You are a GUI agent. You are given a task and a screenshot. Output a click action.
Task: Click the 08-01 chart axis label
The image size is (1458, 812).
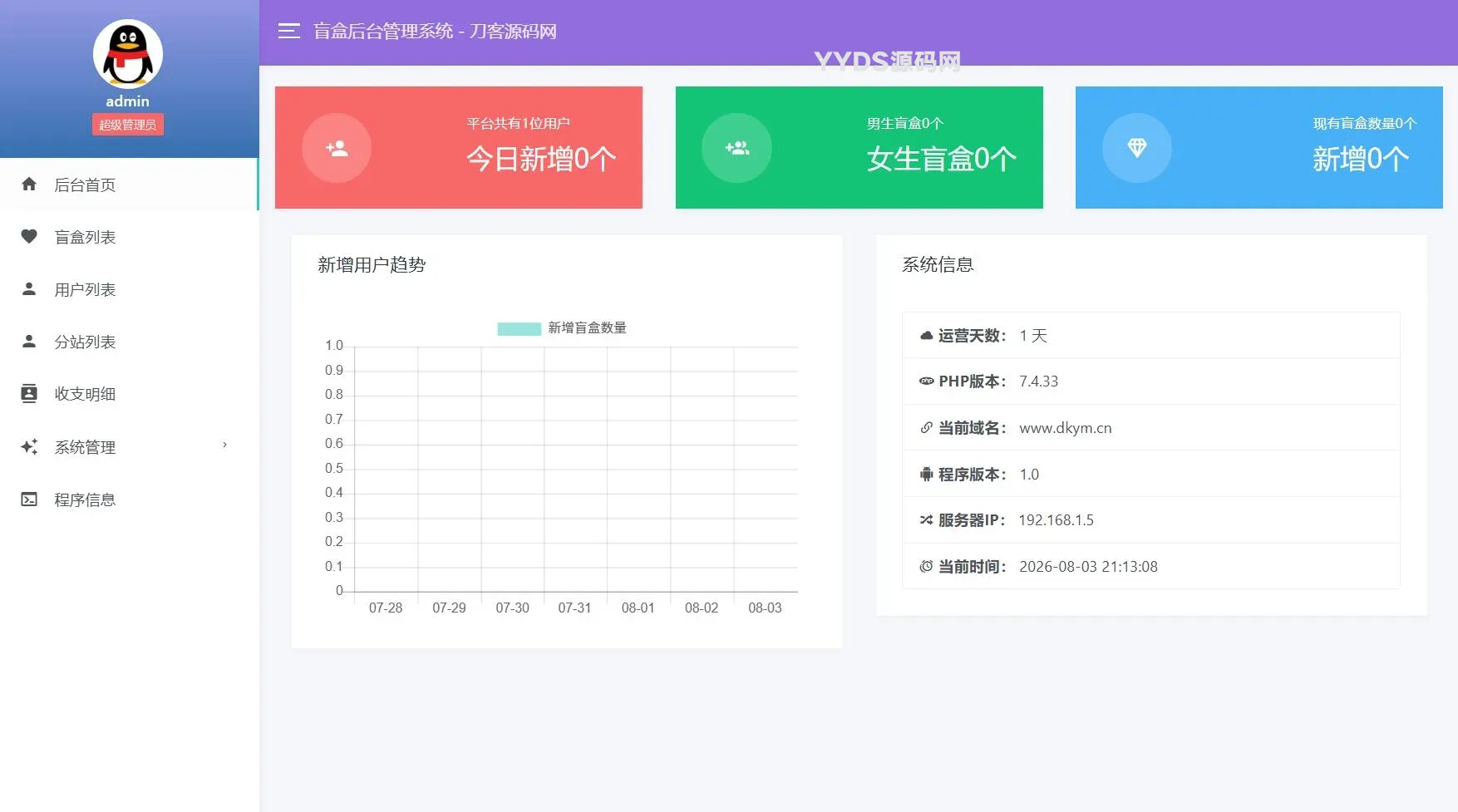638,608
